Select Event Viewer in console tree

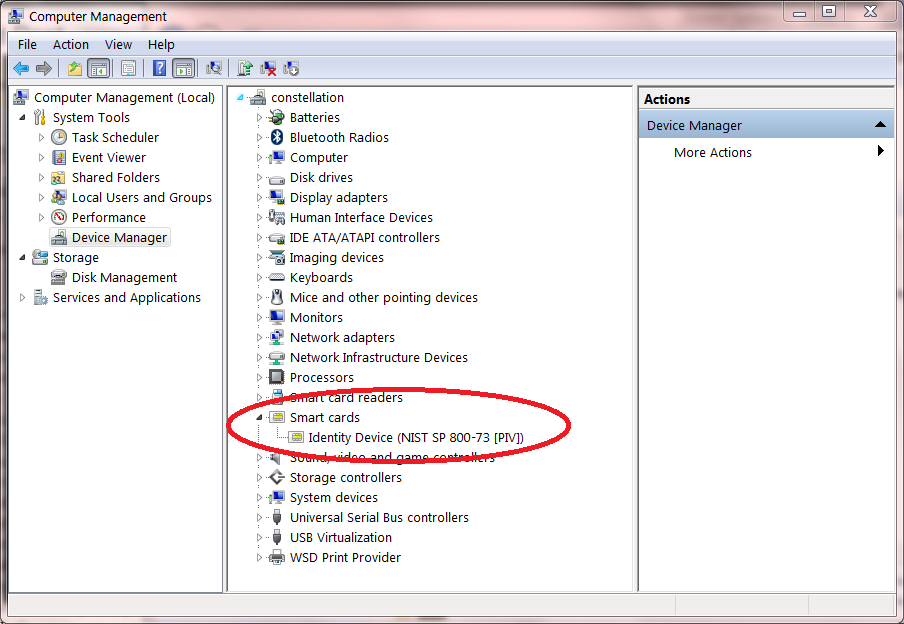coord(108,157)
